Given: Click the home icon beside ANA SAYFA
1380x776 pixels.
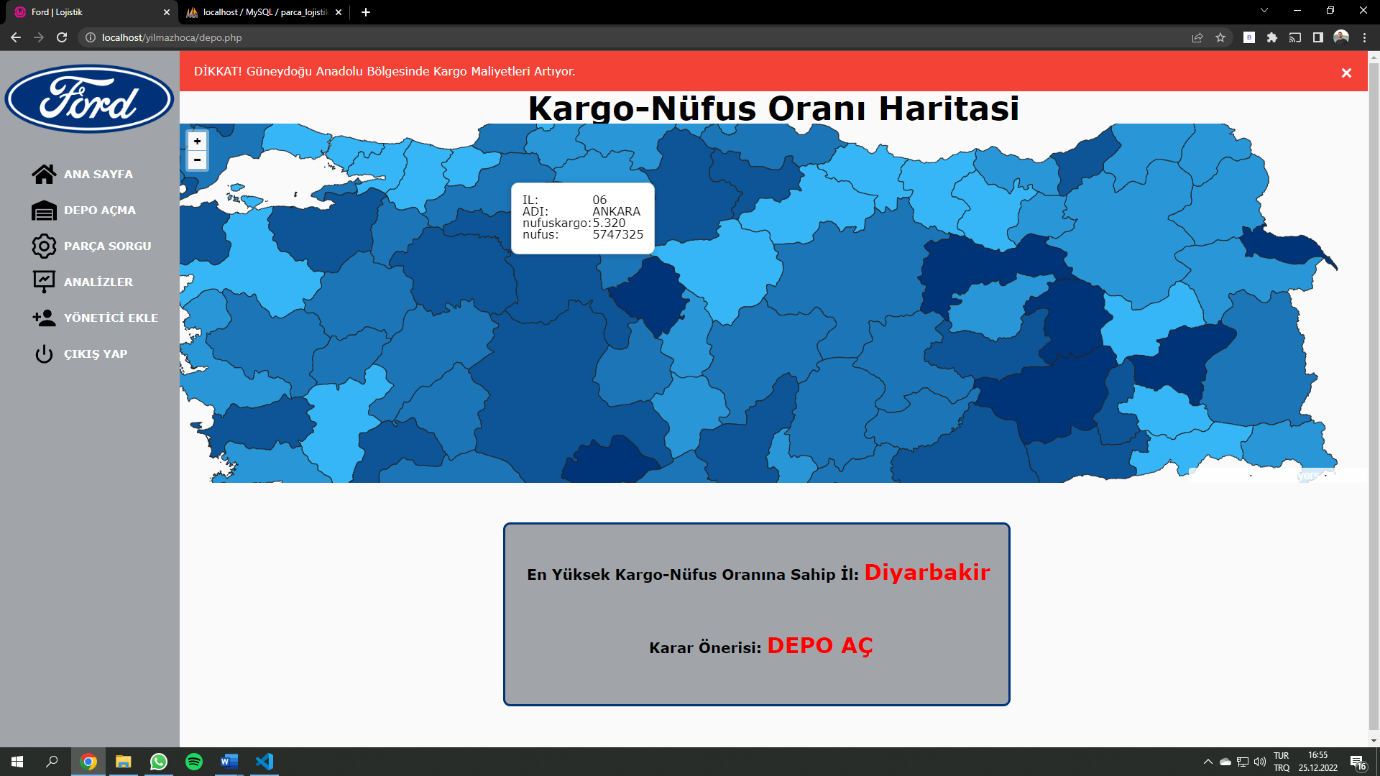Looking at the screenshot, I should click(44, 174).
